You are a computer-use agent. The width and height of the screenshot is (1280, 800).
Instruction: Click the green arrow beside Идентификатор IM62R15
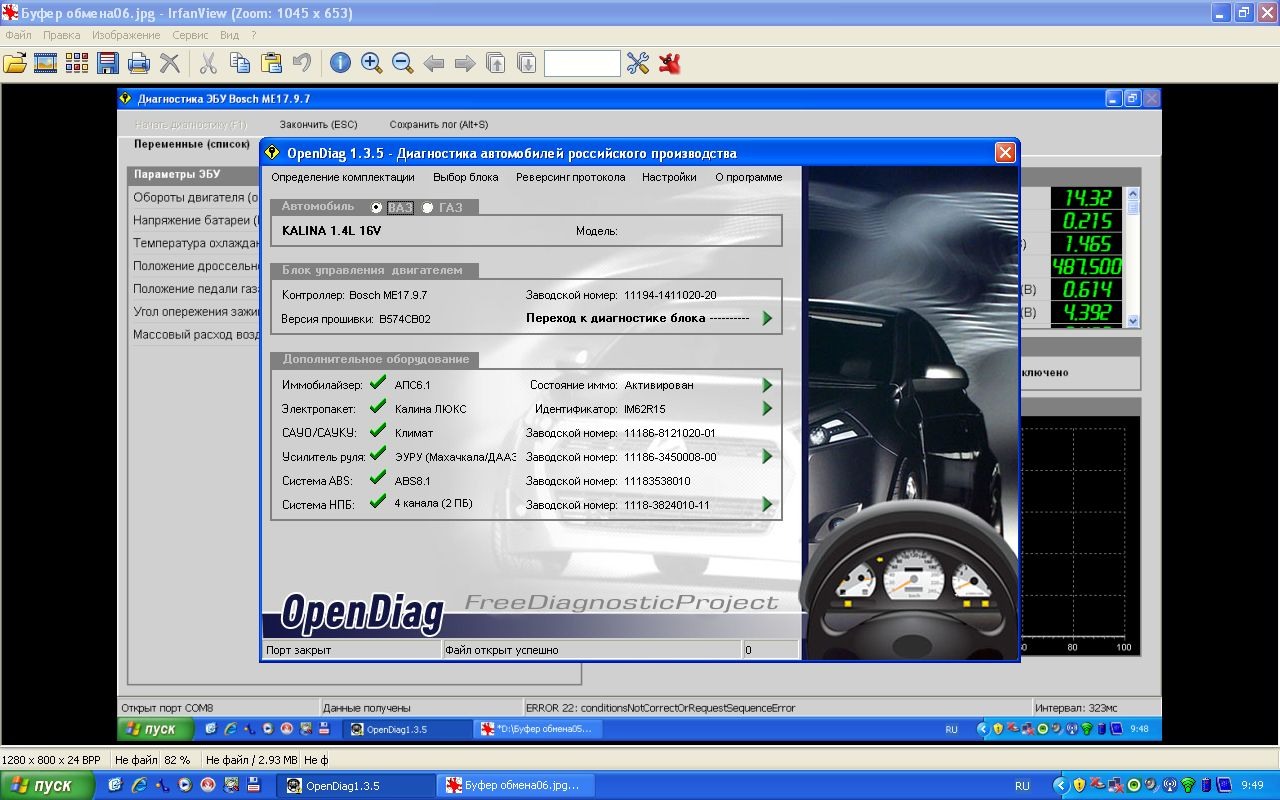767,409
